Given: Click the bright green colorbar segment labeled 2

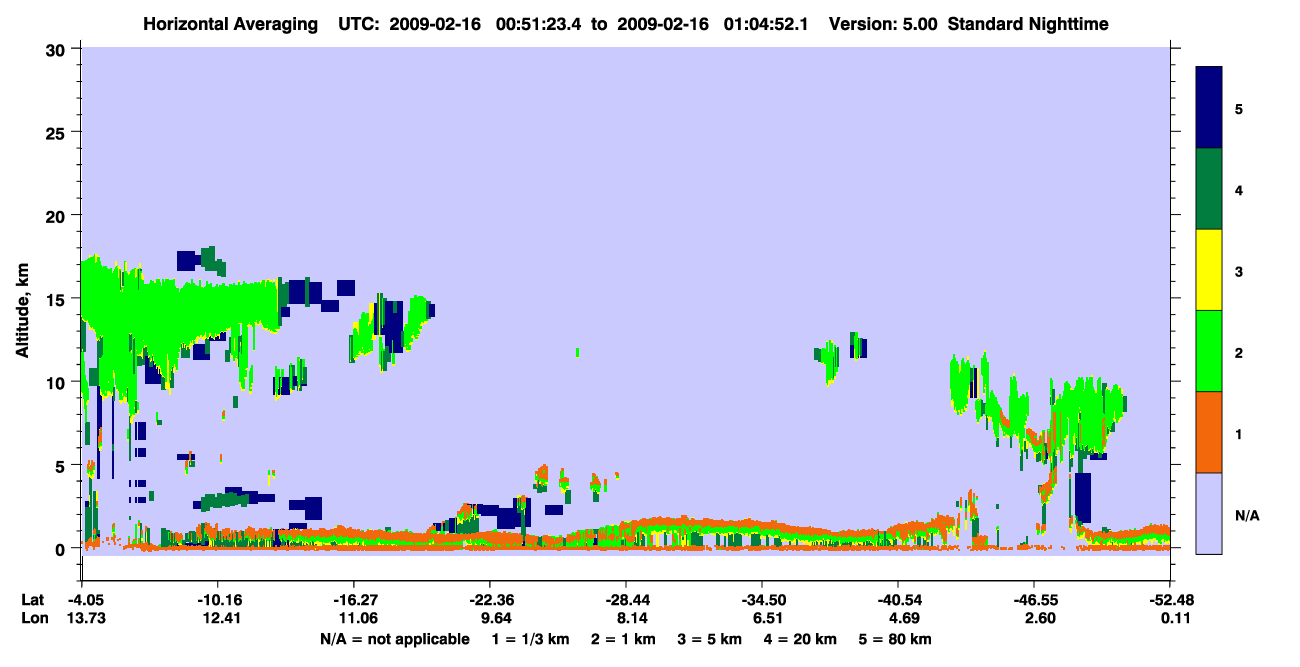Looking at the screenshot, I should point(1209,351).
